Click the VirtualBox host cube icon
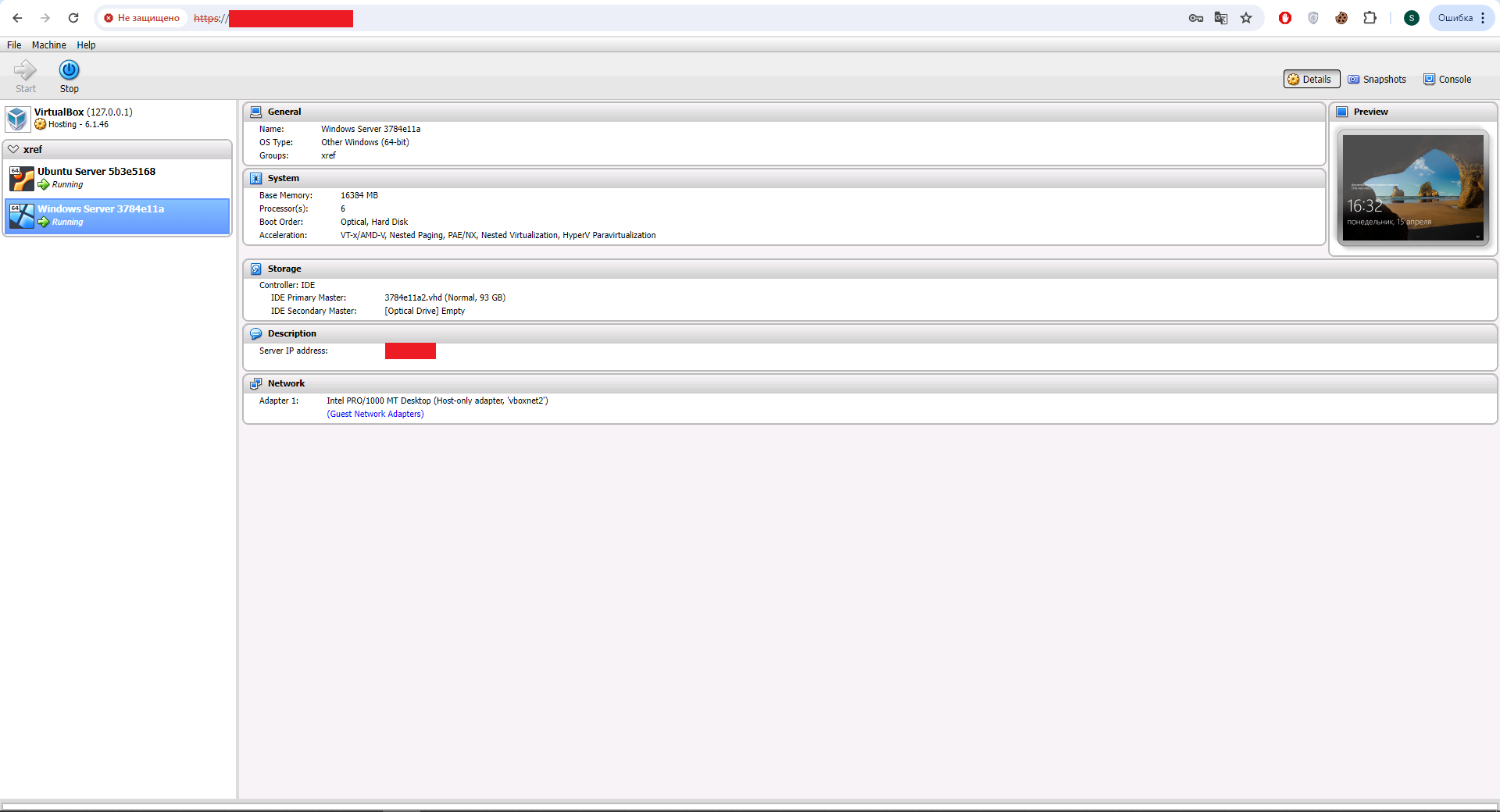This screenshot has width=1500, height=812. [17, 119]
